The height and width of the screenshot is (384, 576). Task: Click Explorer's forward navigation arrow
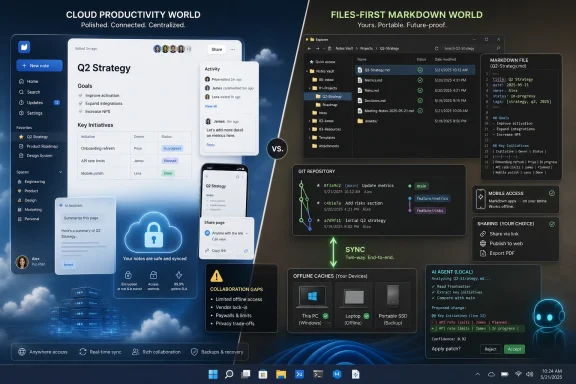pyautogui.click(x=317, y=49)
